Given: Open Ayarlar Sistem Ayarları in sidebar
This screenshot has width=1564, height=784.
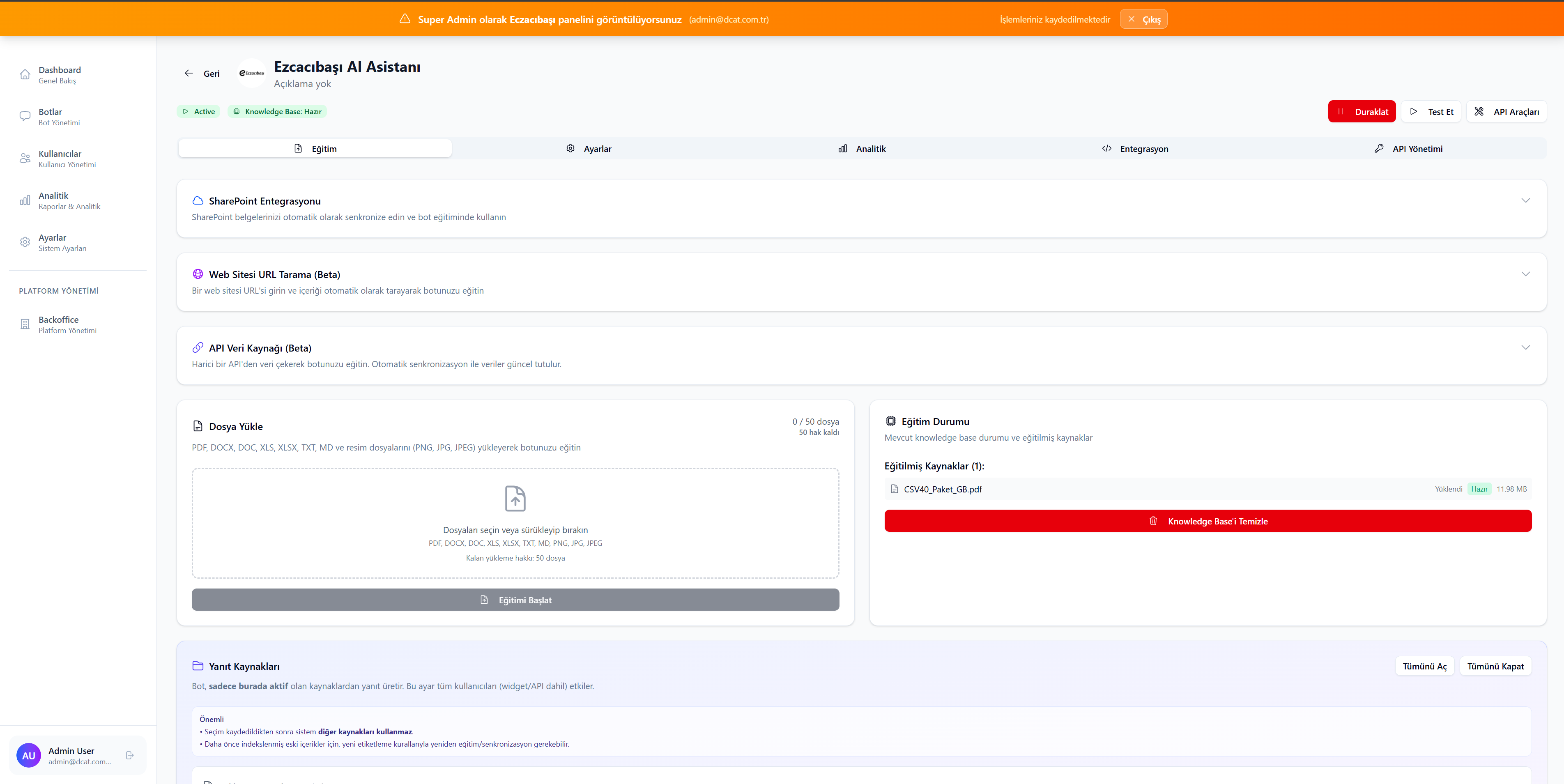Looking at the screenshot, I should click(78, 242).
